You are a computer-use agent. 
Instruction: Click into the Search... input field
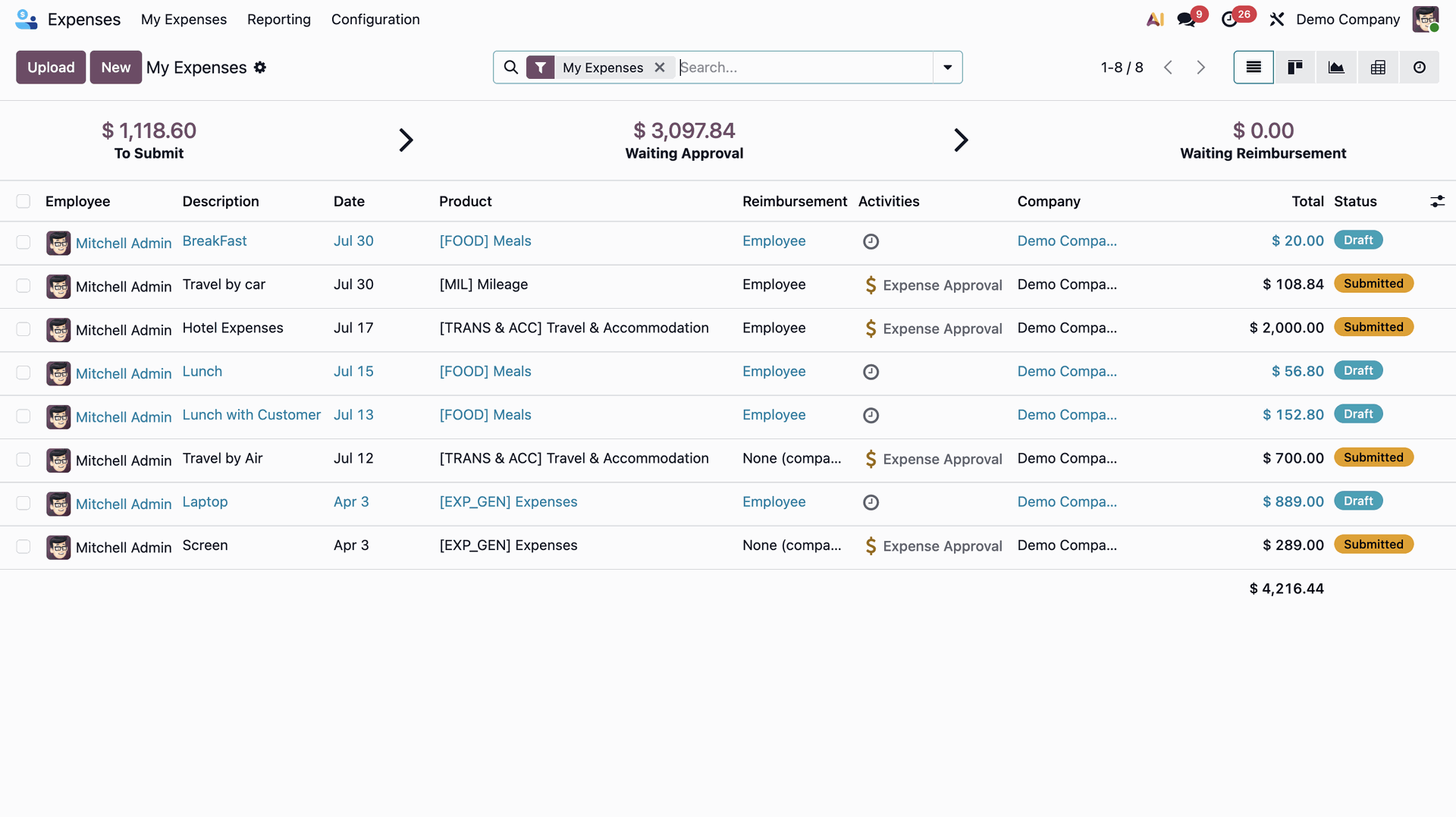pos(804,68)
